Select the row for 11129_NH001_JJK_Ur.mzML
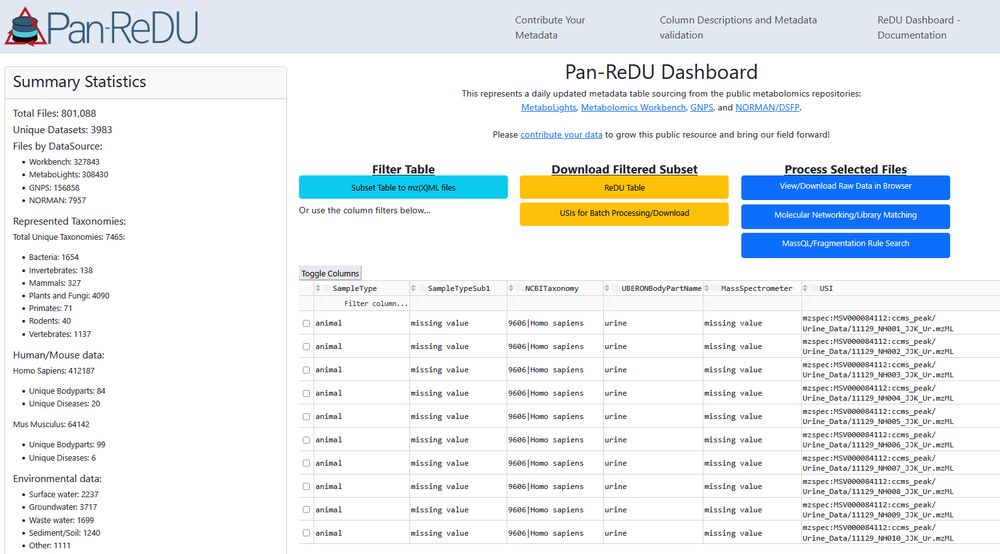 pos(306,323)
